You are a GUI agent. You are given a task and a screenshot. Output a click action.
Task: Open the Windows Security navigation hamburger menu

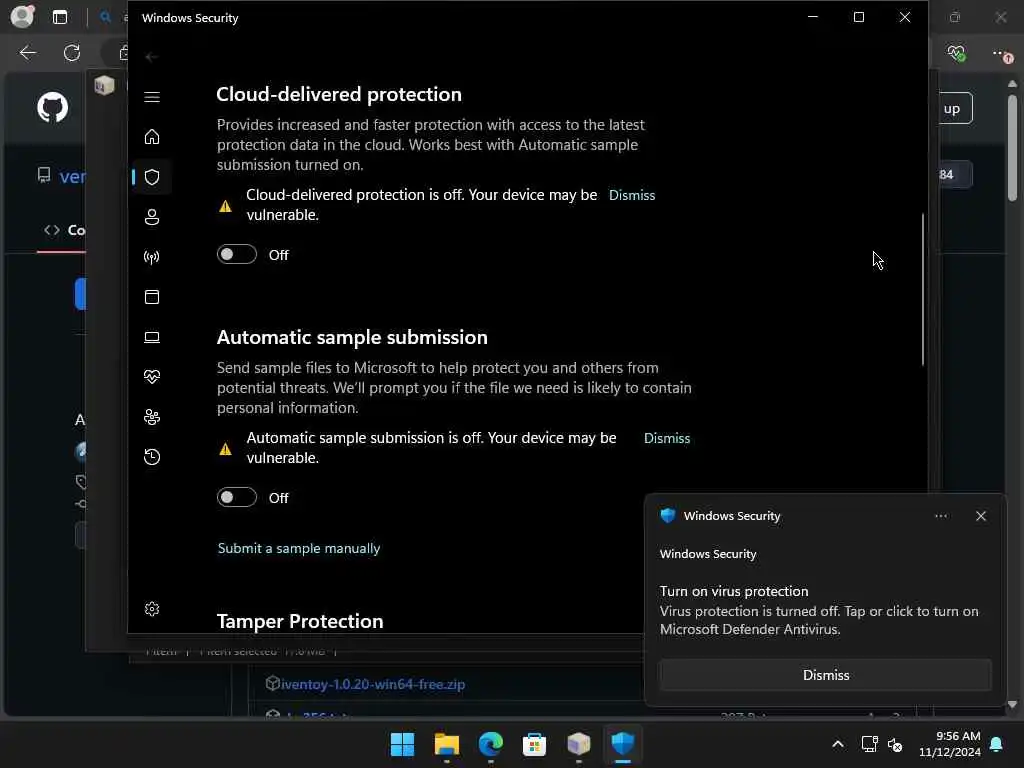pyautogui.click(x=152, y=97)
